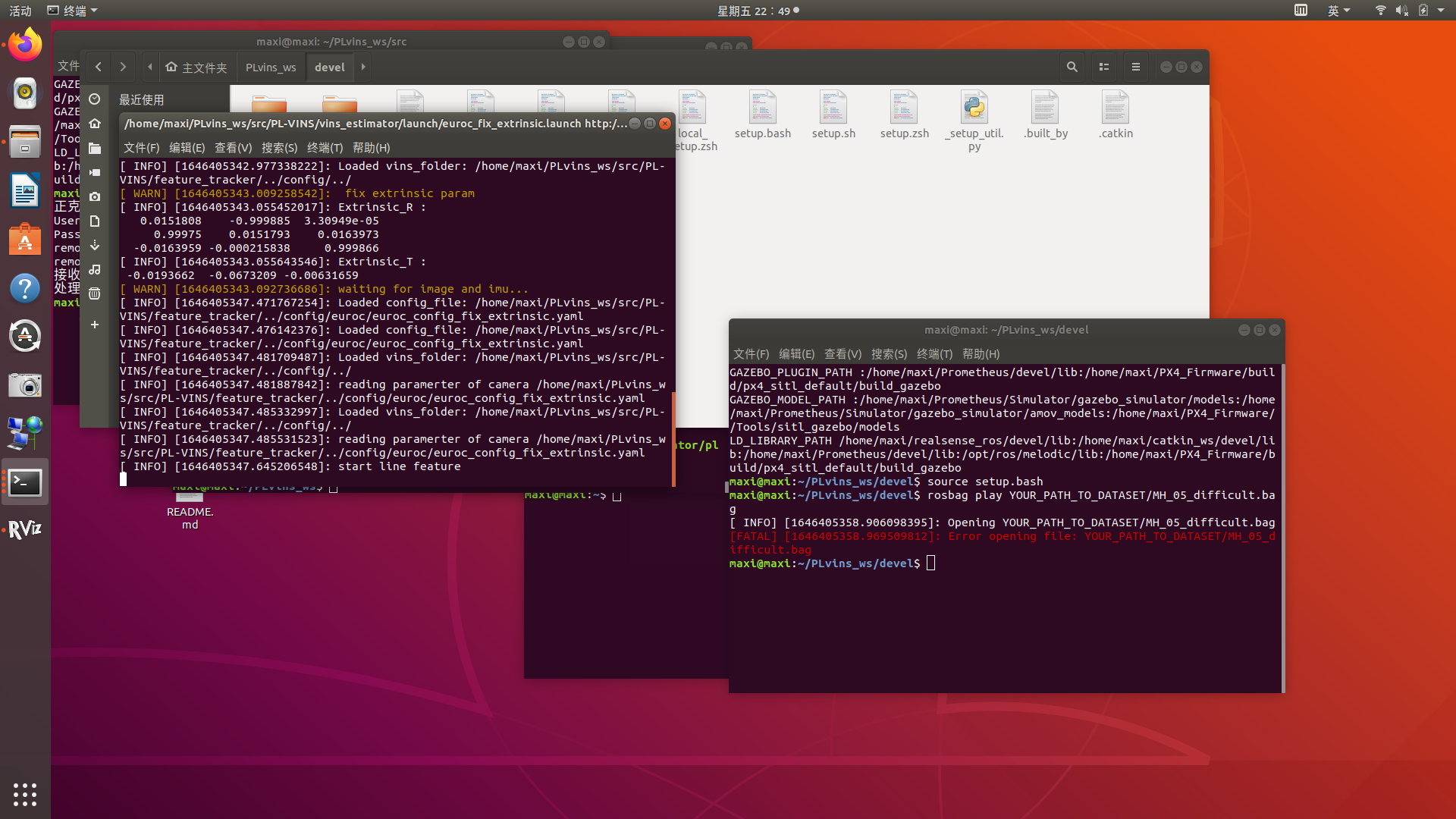Click the Home icon in the sidebar
1456x819 pixels.
click(x=95, y=124)
